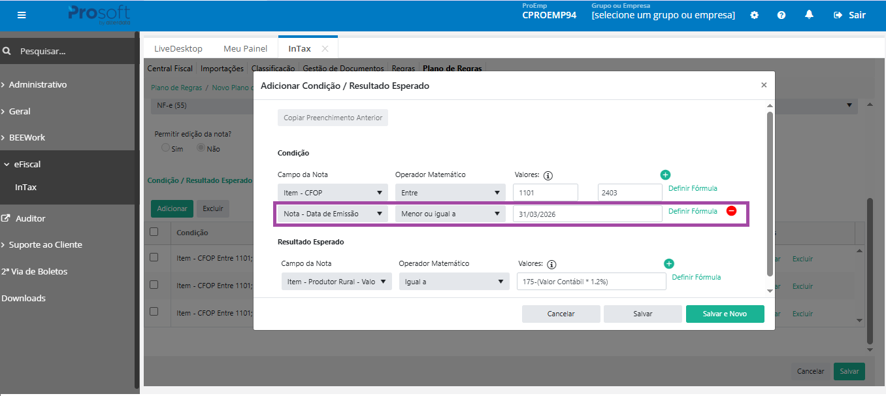Click the Sair logout button
Screen dimensions: 886x396
(849, 15)
